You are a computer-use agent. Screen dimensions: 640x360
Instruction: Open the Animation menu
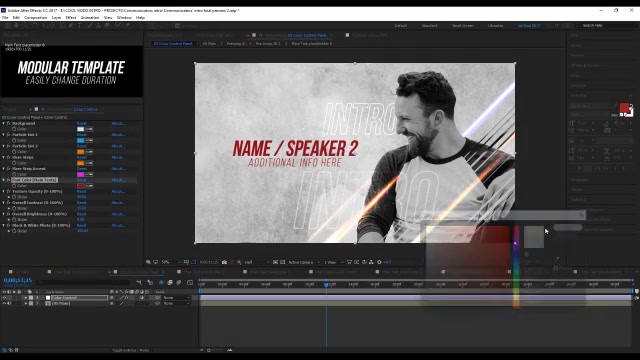[90, 18]
